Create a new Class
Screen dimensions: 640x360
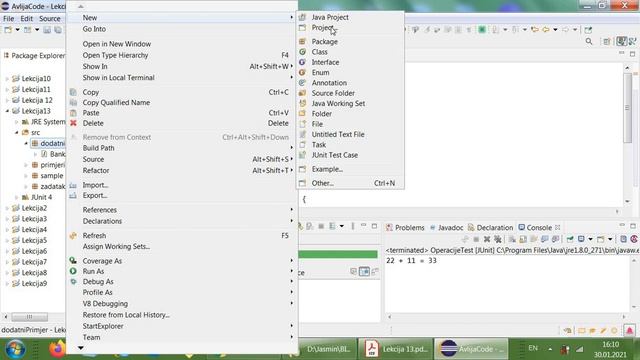tap(319, 52)
